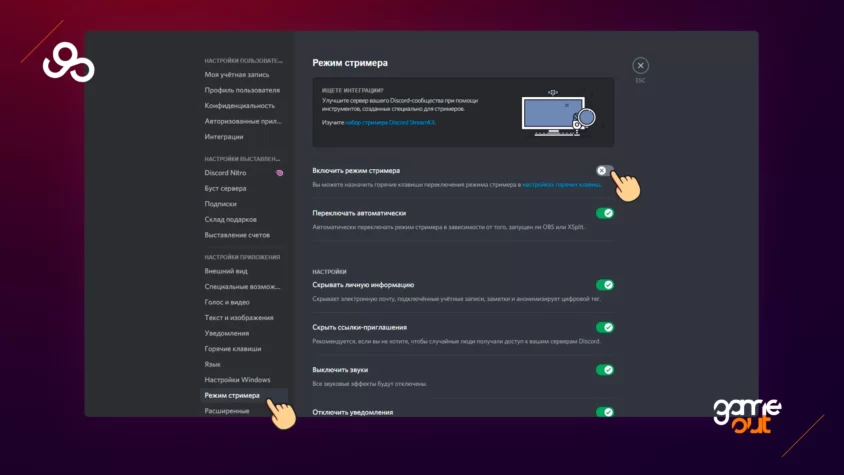Open Выставление счетов section
This screenshot has height=475, width=844.
237,235
